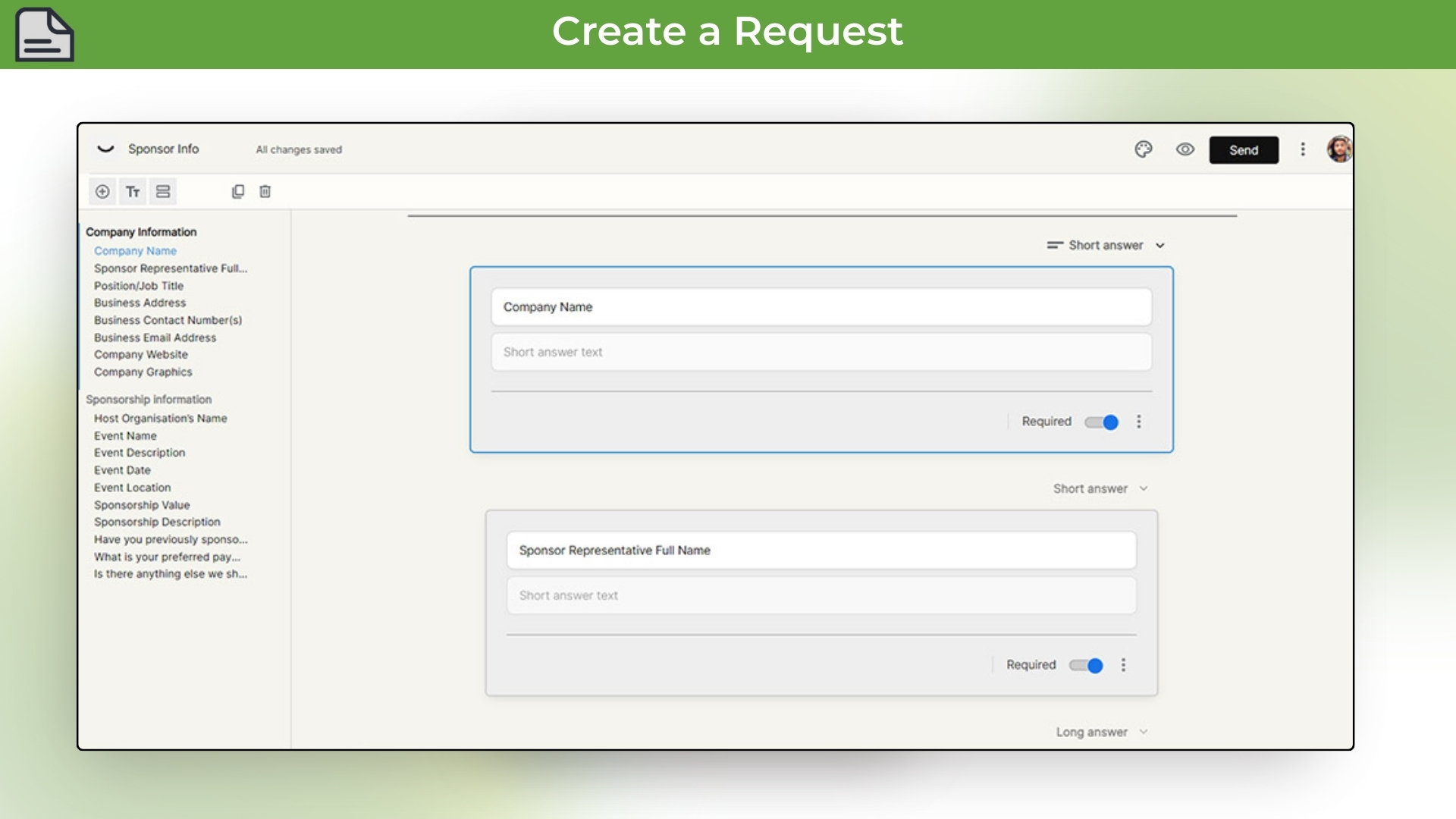Select Event Name in the sidebar
The width and height of the screenshot is (1456, 819).
point(125,435)
